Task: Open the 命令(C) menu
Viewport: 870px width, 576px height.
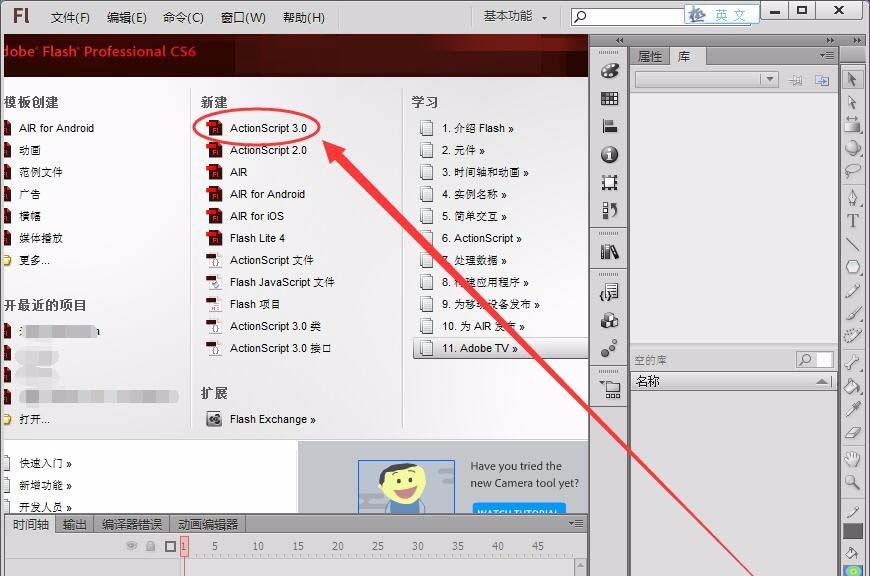Action: [x=183, y=17]
